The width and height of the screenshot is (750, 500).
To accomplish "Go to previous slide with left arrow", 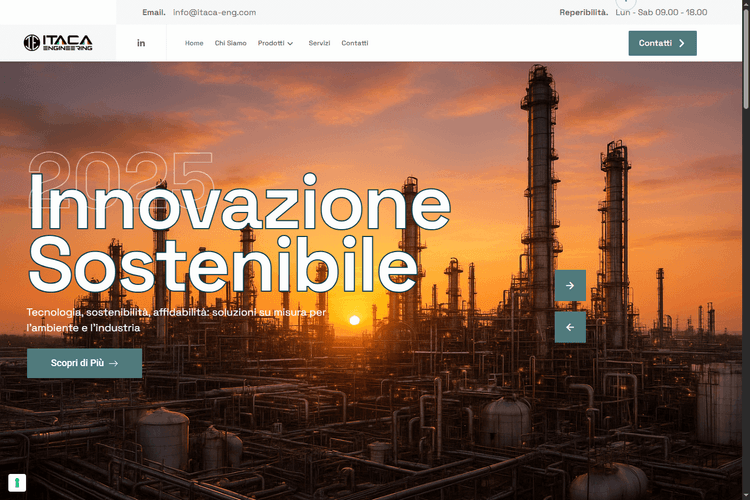I will coord(570,327).
